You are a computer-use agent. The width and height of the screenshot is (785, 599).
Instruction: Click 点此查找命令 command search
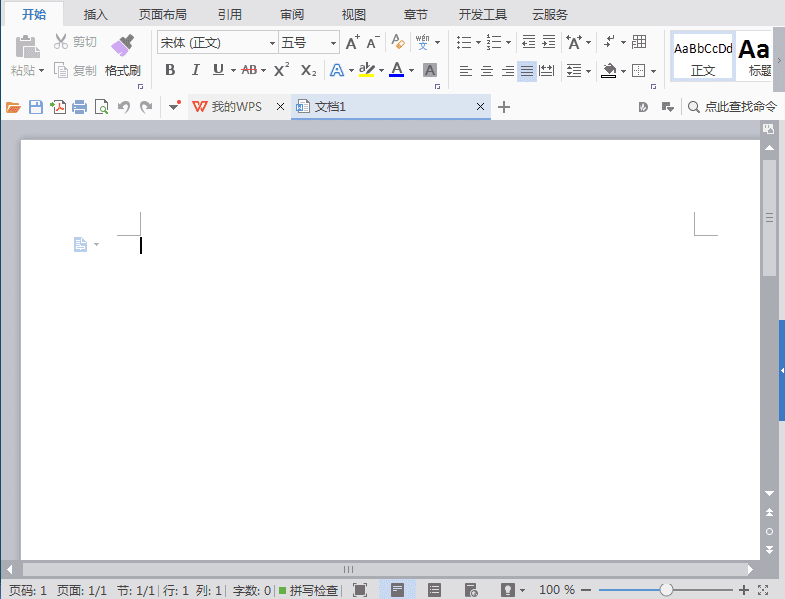(732, 107)
